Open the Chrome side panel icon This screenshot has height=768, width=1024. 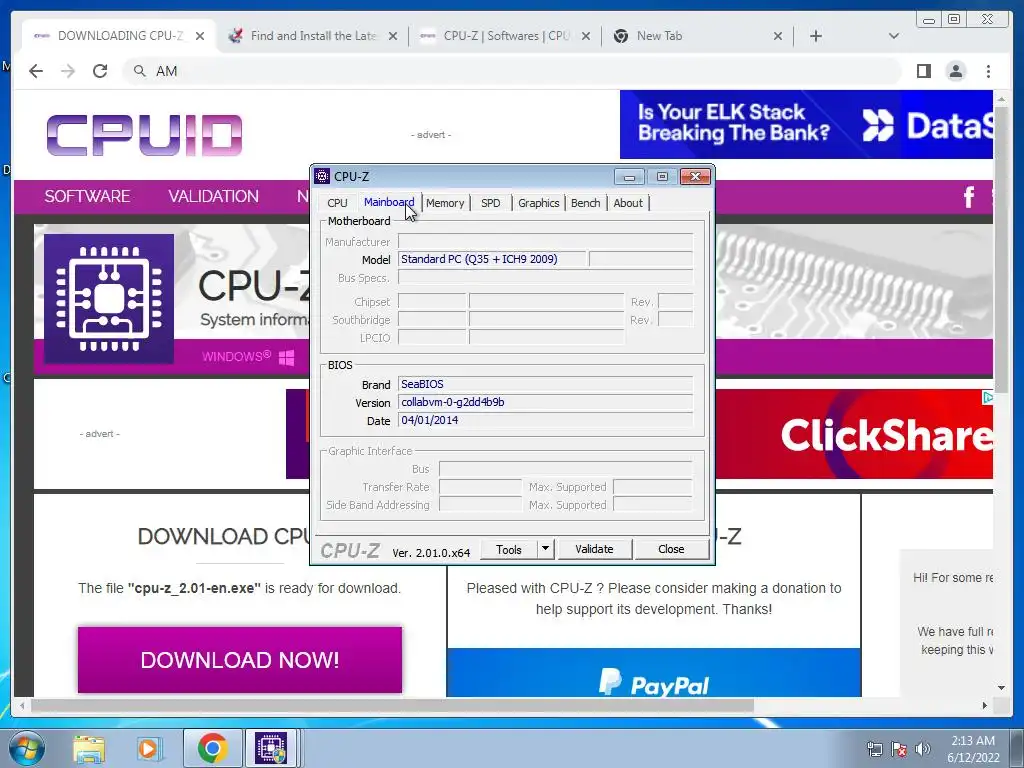coord(923,71)
